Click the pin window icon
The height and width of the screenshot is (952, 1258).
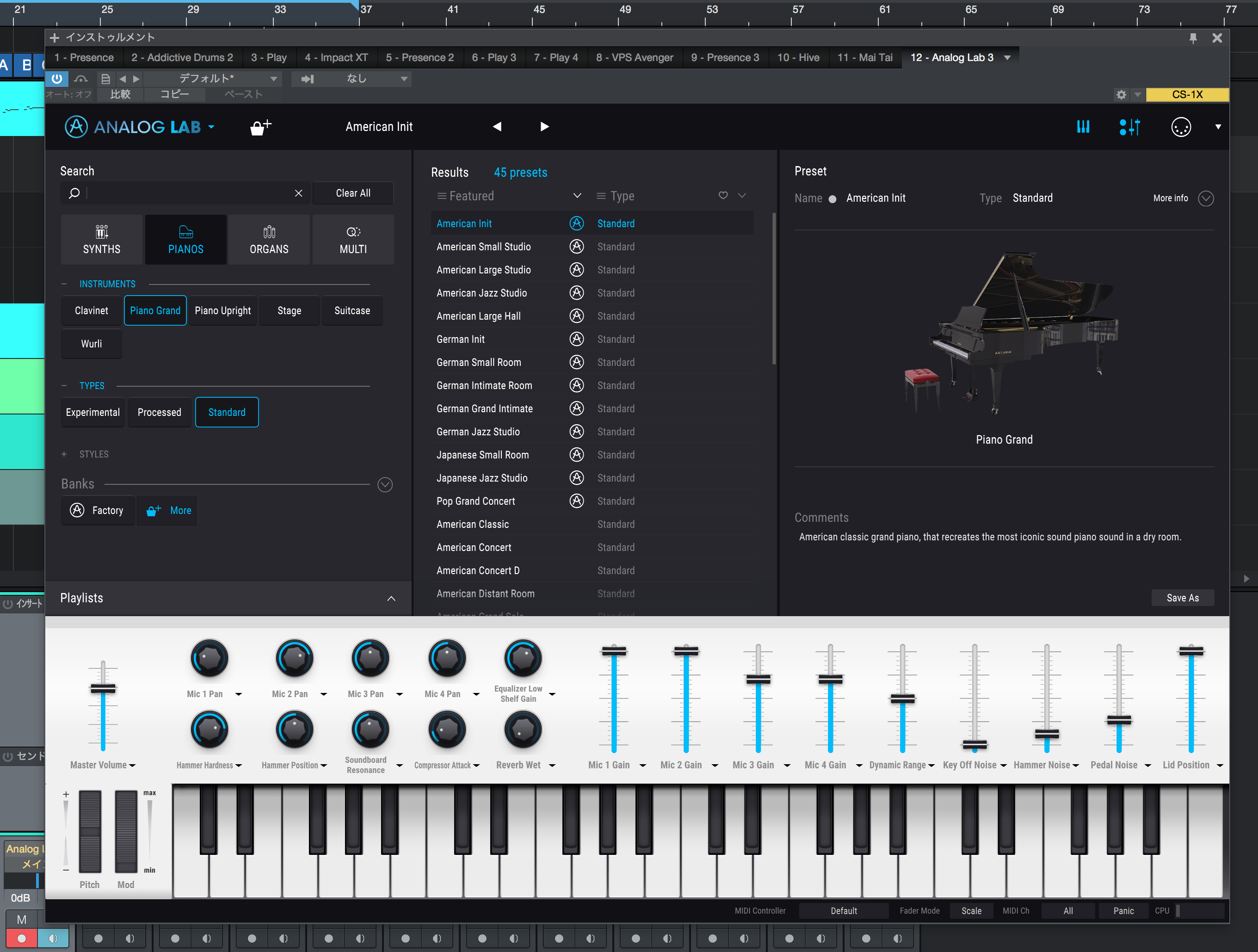click(1193, 38)
